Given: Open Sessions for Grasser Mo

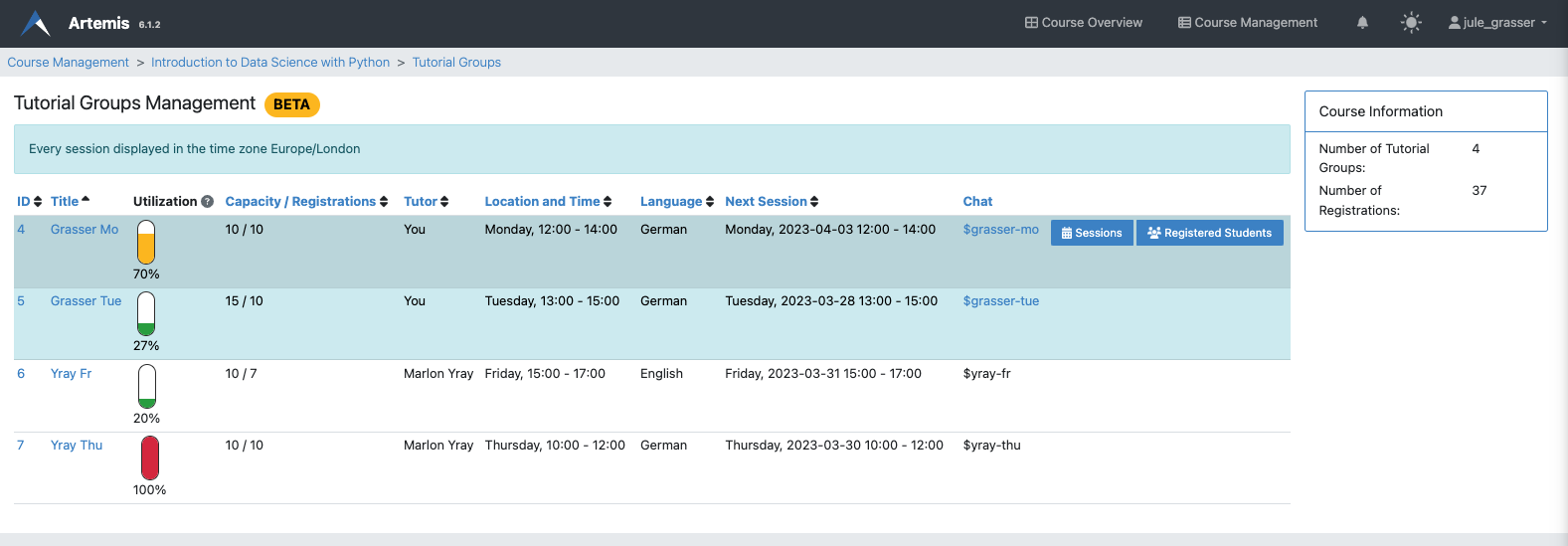Looking at the screenshot, I should coord(1092,233).
